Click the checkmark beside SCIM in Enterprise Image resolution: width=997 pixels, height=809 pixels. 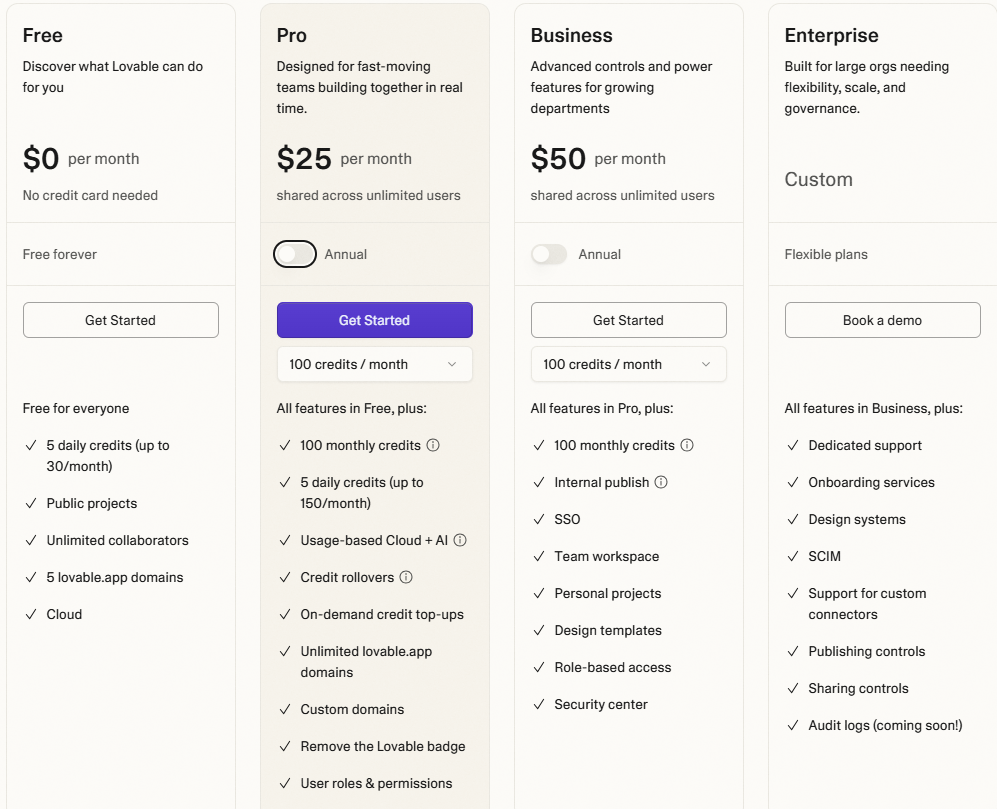tap(793, 556)
